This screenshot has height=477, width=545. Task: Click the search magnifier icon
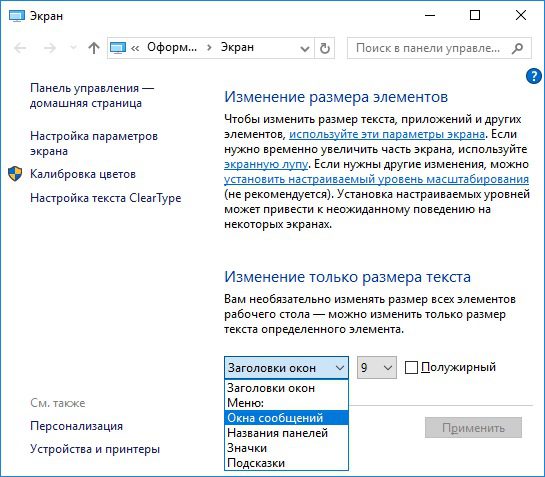(x=518, y=48)
